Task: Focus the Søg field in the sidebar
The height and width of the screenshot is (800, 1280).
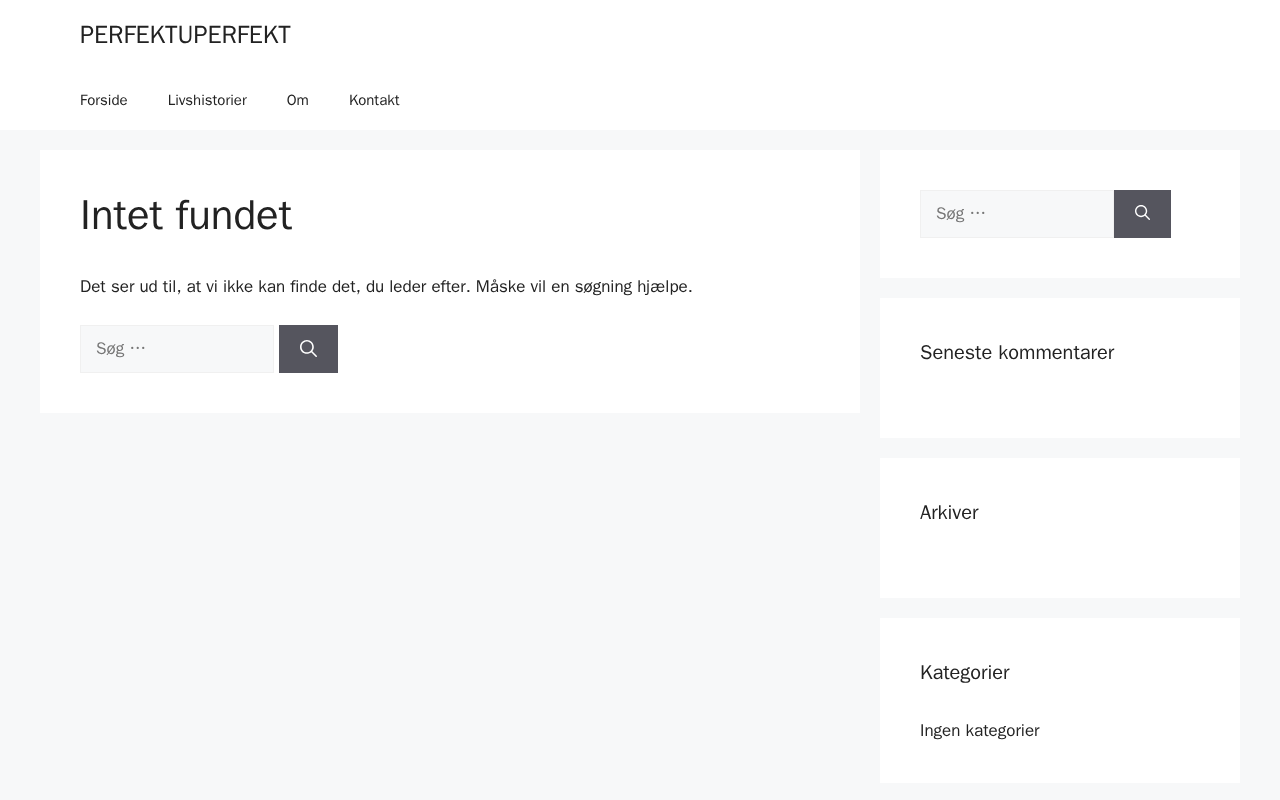Action: coord(1016,214)
